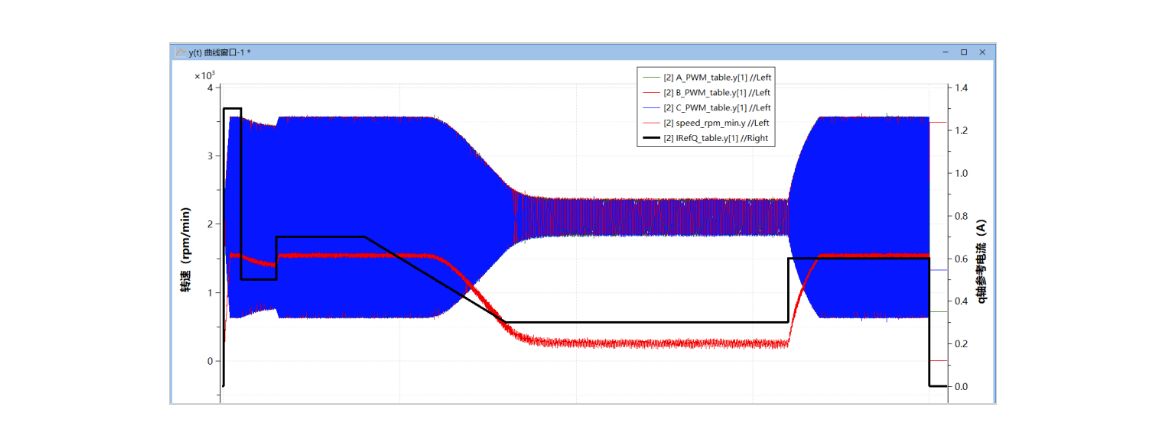Image resolution: width=1167 pixels, height=427 pixels.
Task: Click the black line sample for IRefQ in the legend
Action: tap(650, 138)
